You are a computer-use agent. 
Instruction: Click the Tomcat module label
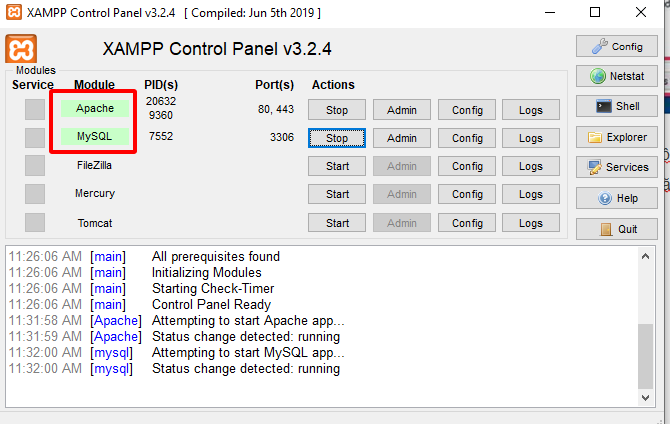click(95, 223)
